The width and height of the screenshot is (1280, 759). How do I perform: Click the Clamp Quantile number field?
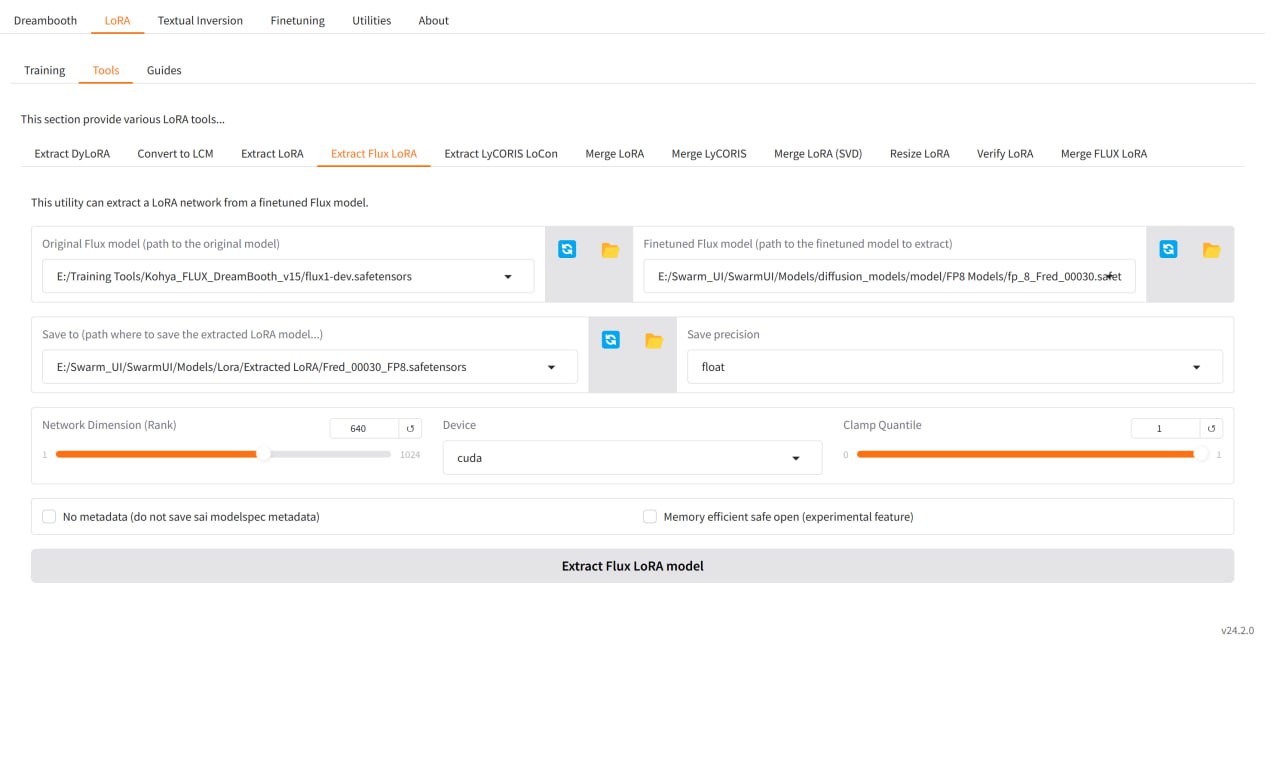[1165, 428]
